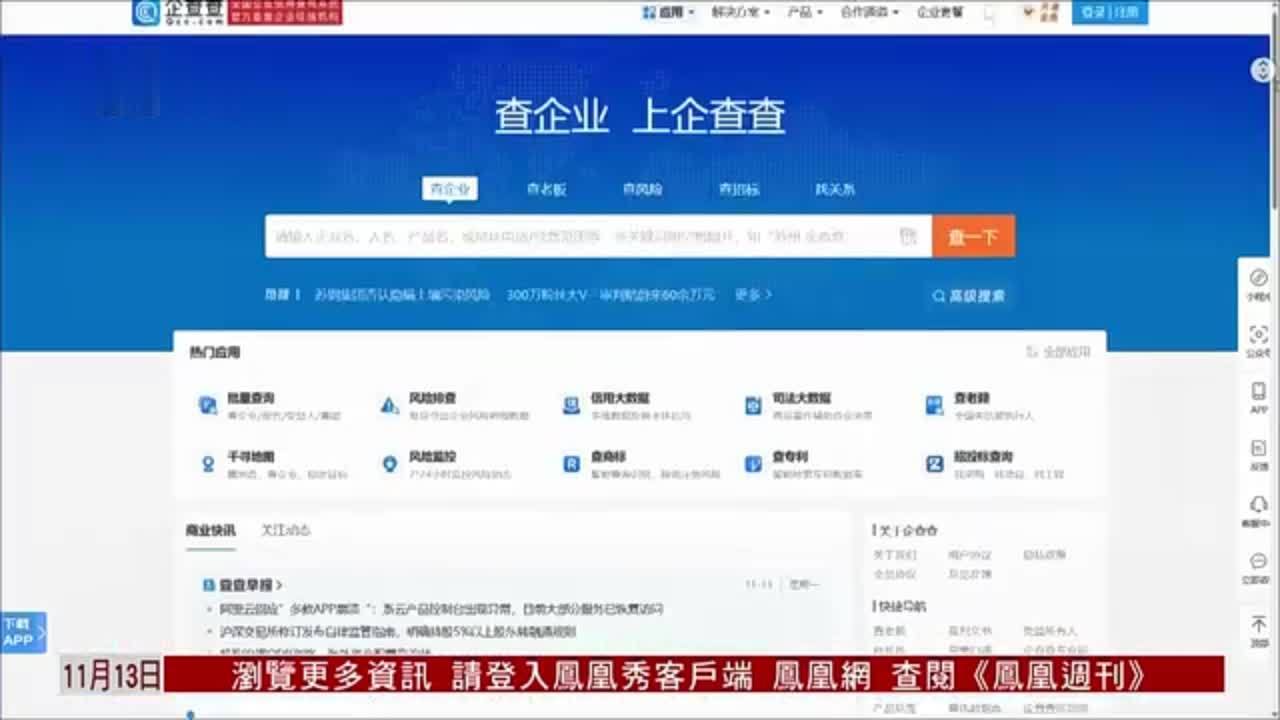
Task: Click the mini-program icon in right sidebar
Action: pyautogui.click(x=1259, y=278)
